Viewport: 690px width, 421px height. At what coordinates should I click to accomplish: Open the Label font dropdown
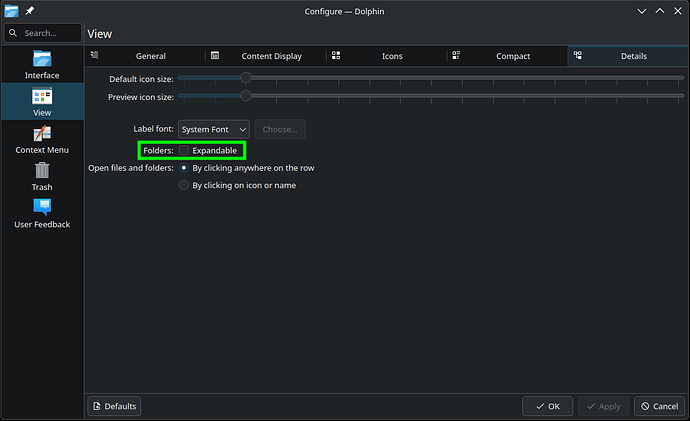point(213,129)
